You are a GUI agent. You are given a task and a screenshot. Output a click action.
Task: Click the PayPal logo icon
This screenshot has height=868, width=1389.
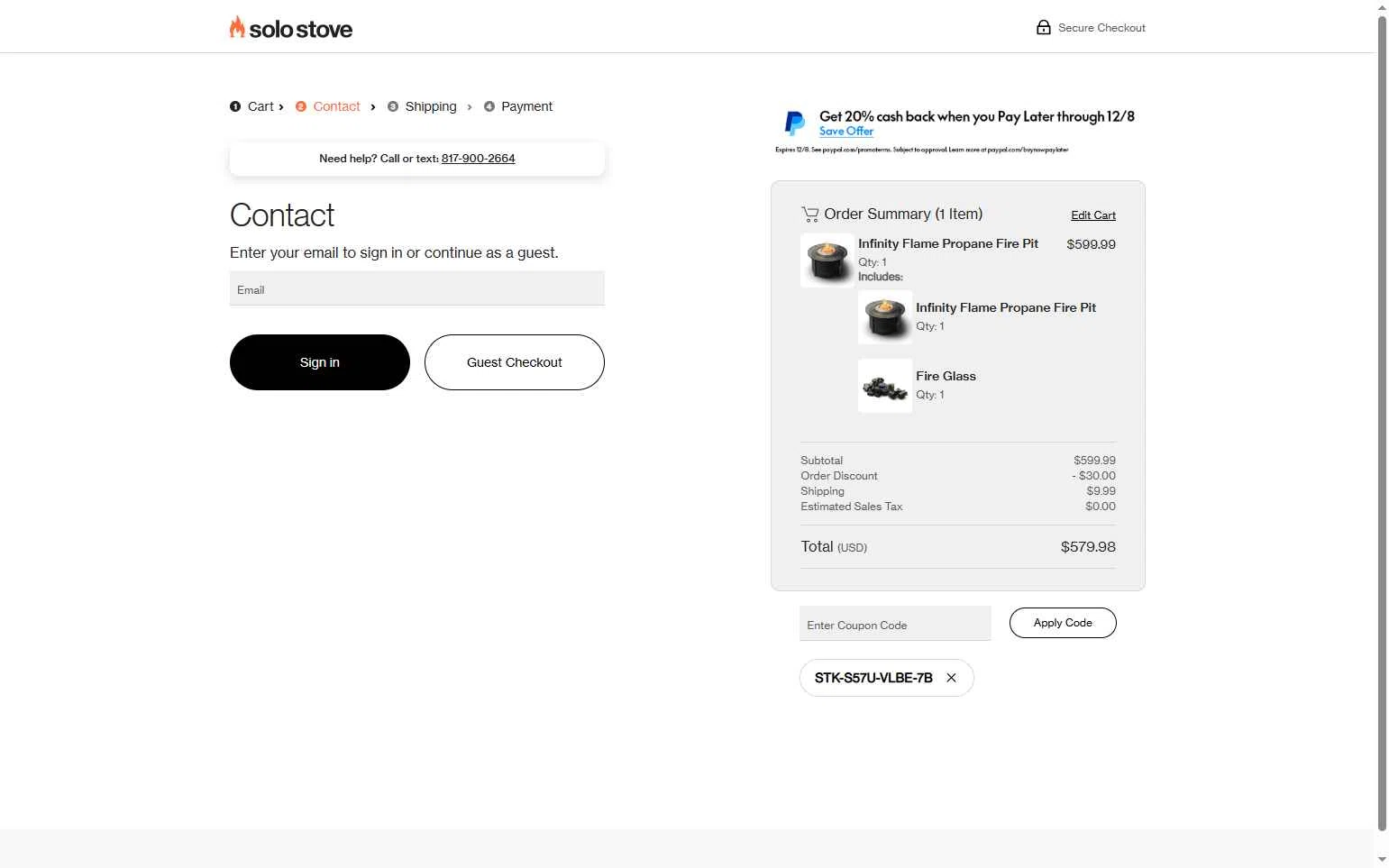795,123
